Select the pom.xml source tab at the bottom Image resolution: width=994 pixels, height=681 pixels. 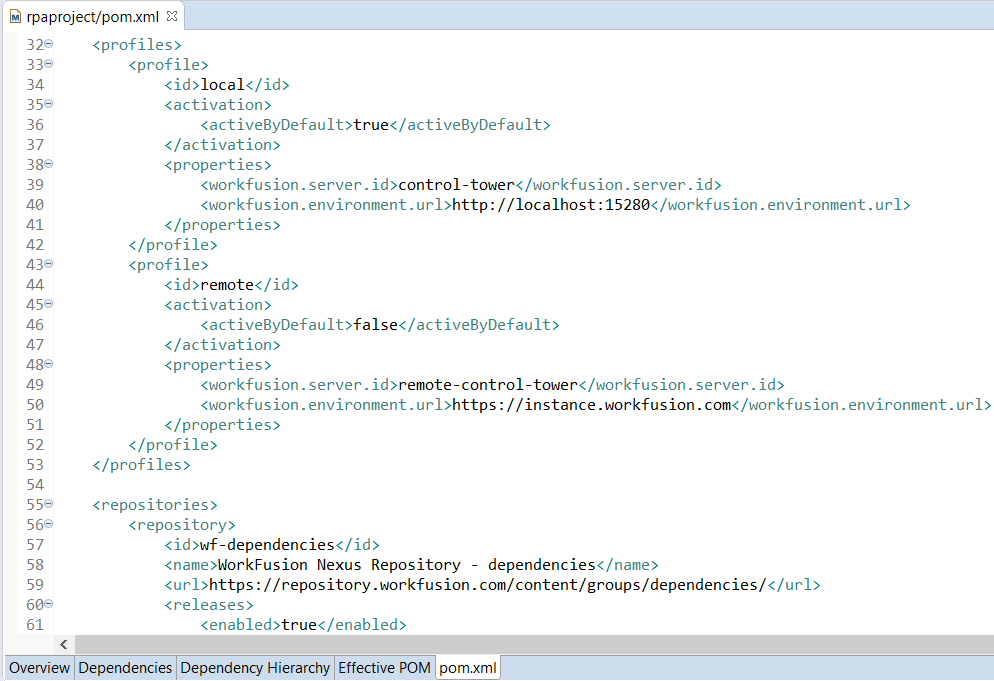(x=468, y=668)
